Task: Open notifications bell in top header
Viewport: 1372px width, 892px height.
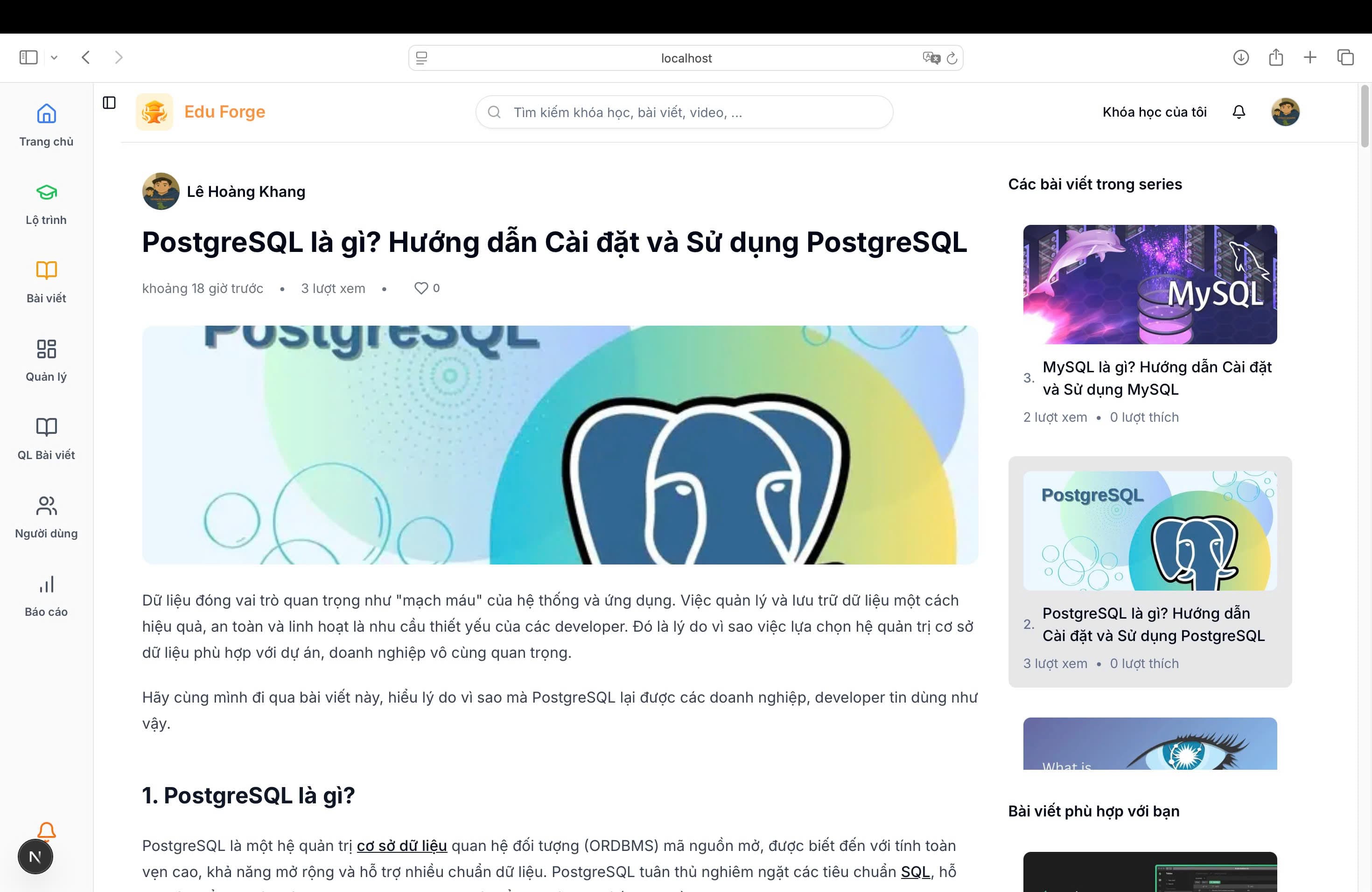Action: (x=1239, y=112)
